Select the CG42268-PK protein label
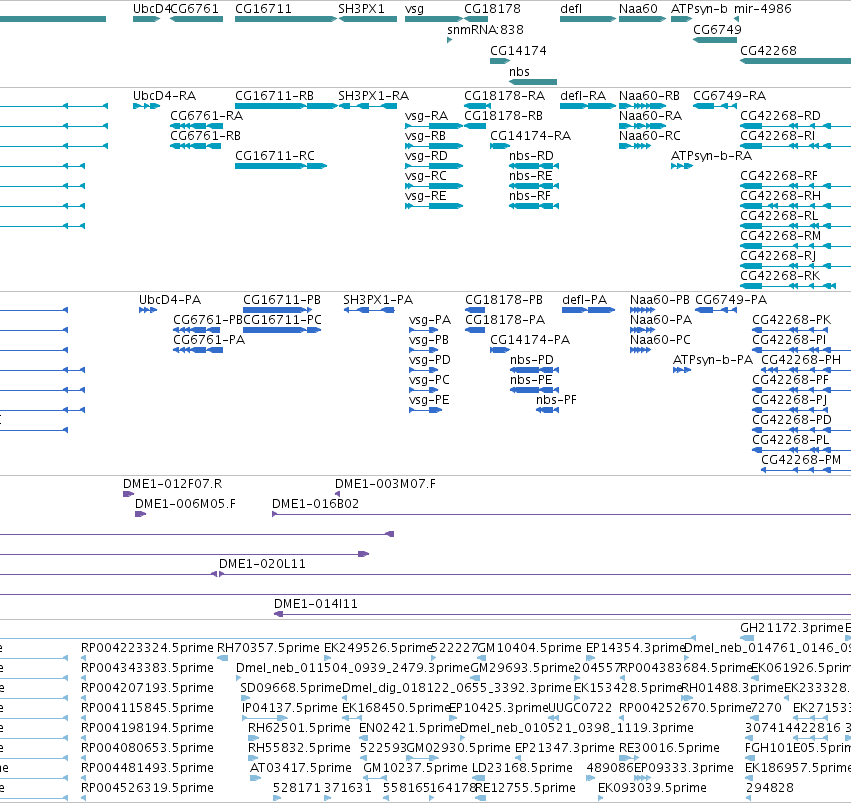This screenshot has height=803, width=851. (791, 320)
